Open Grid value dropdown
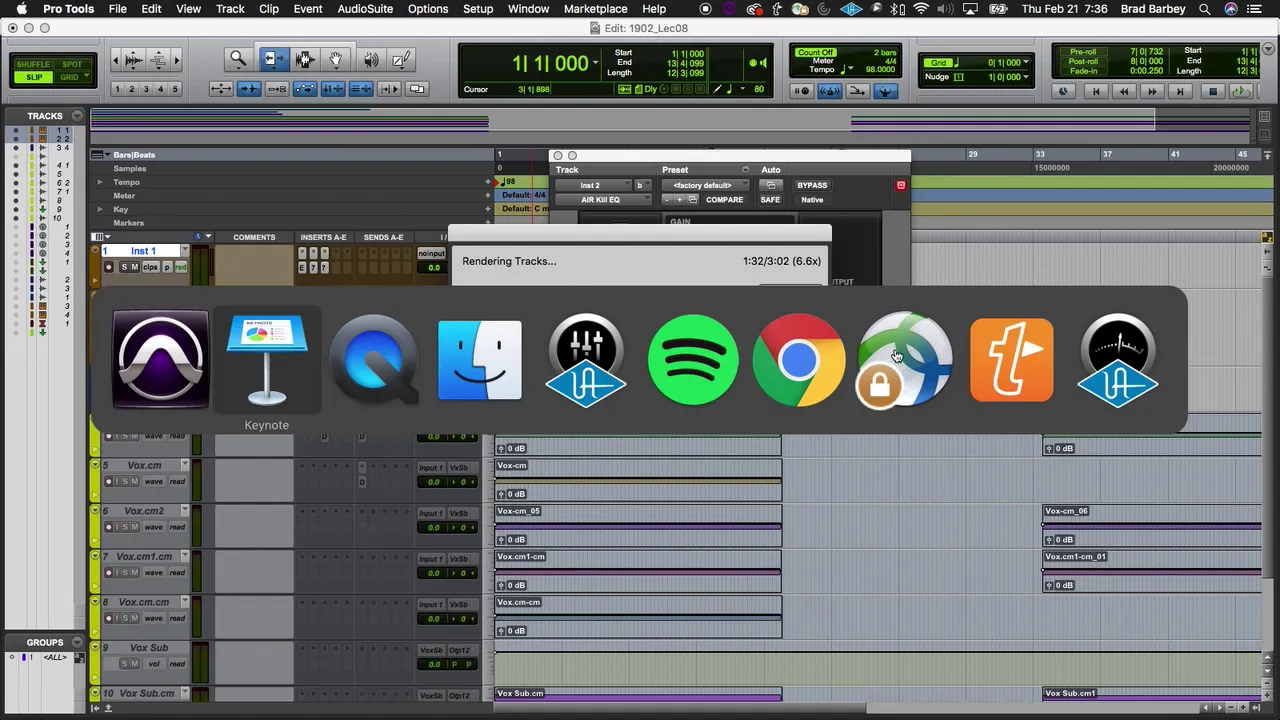The height and width of the screenshot is (720, 1280). 1026,62
